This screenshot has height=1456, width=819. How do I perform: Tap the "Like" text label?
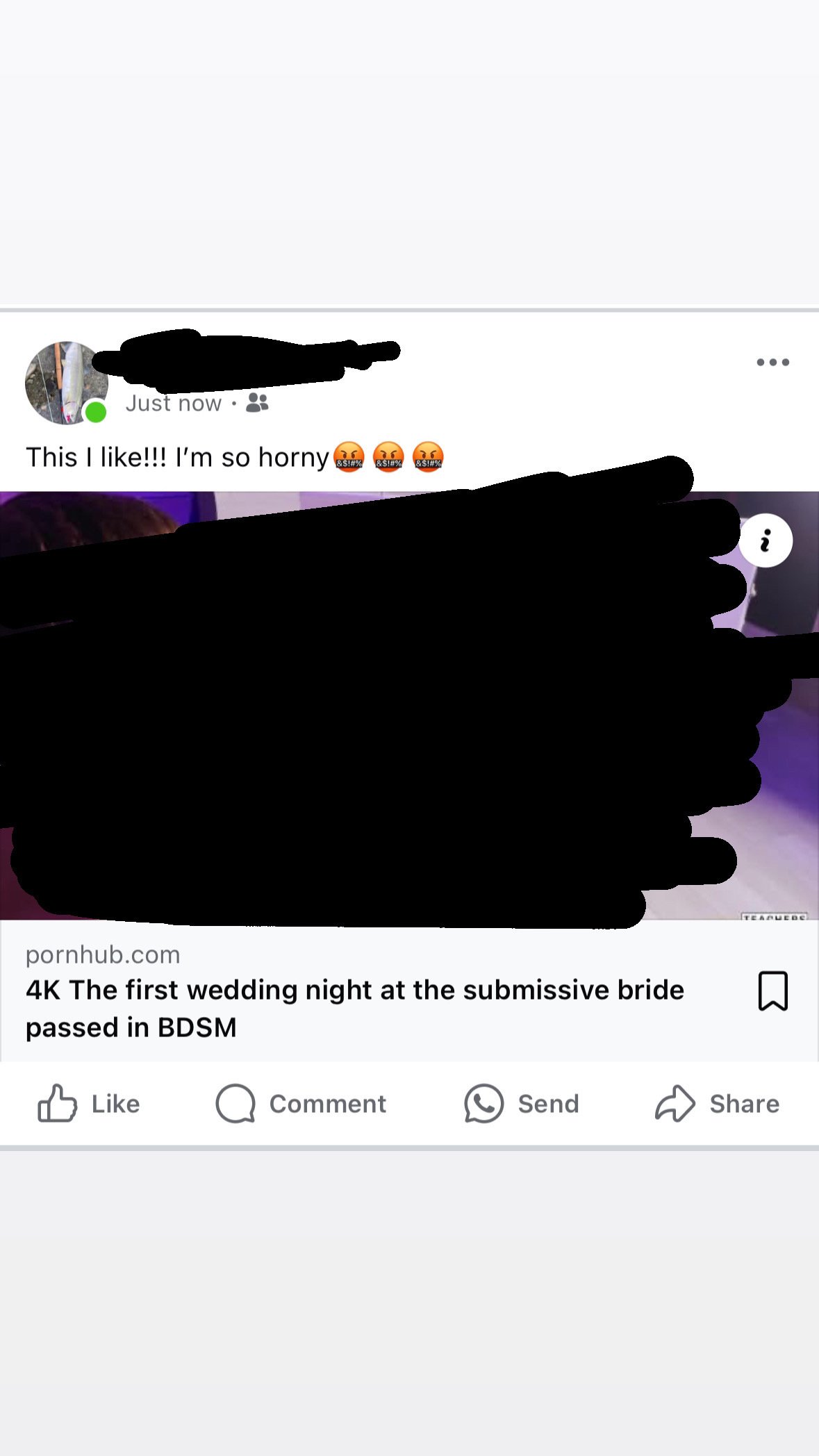click(116, 1104)
